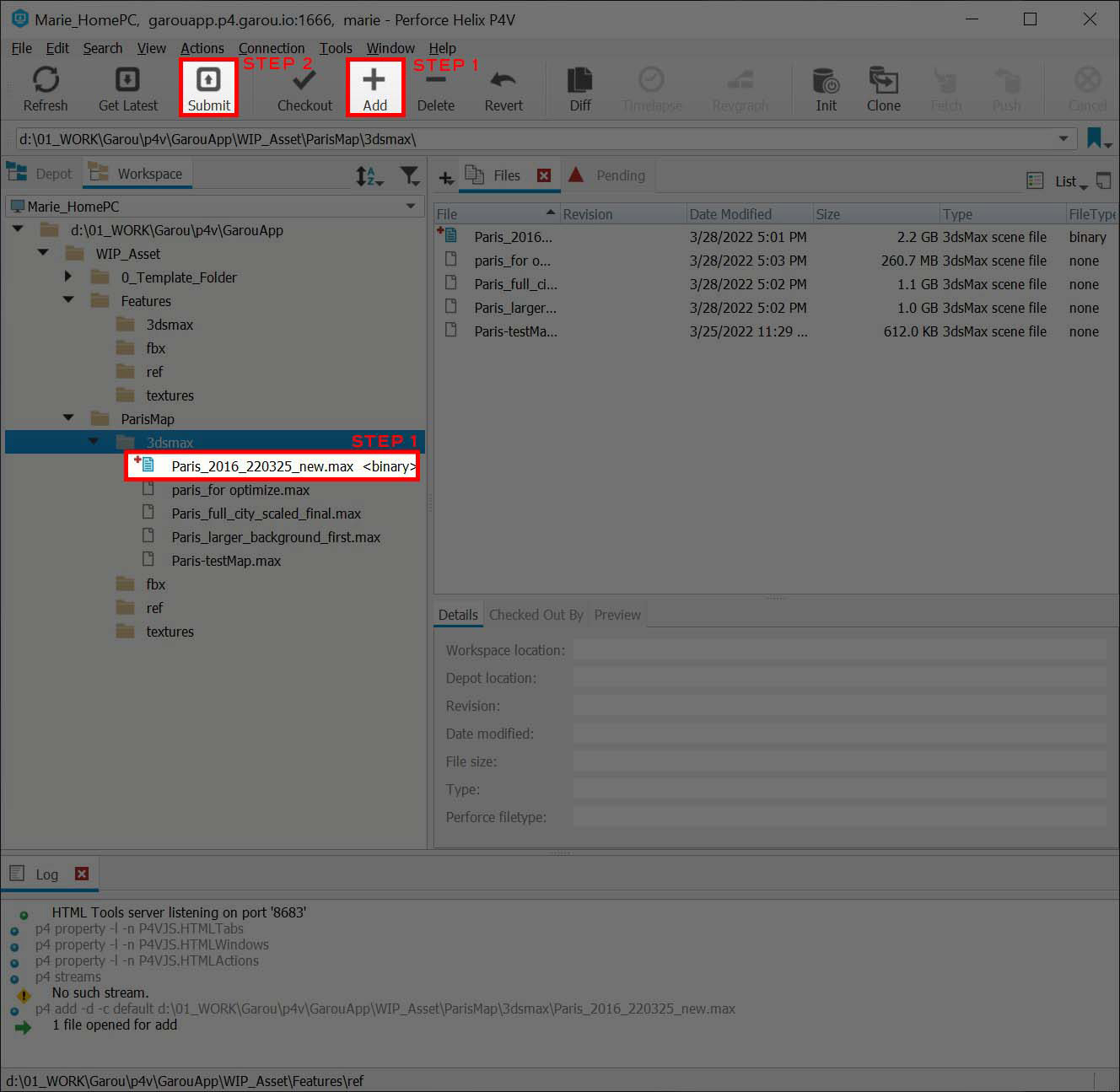Select the Paris_full_ci... row in file list
This screenshot has width=1120, height=1092.
(x=775, y=284)
